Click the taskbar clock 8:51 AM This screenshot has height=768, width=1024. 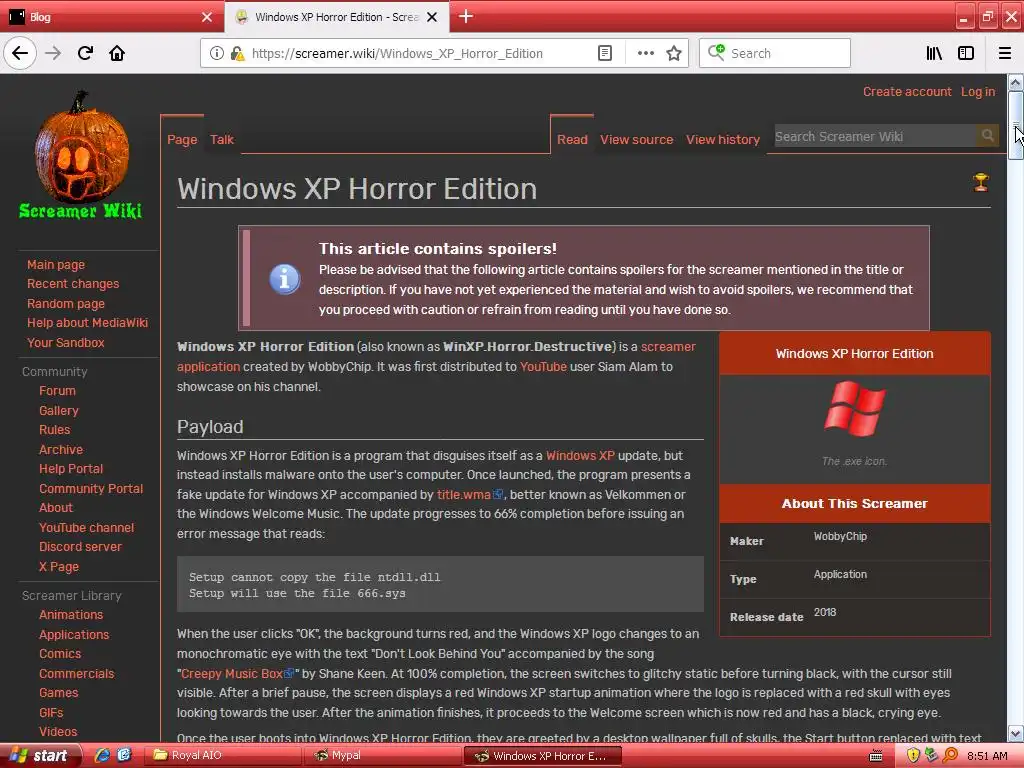tap(987, 756)
